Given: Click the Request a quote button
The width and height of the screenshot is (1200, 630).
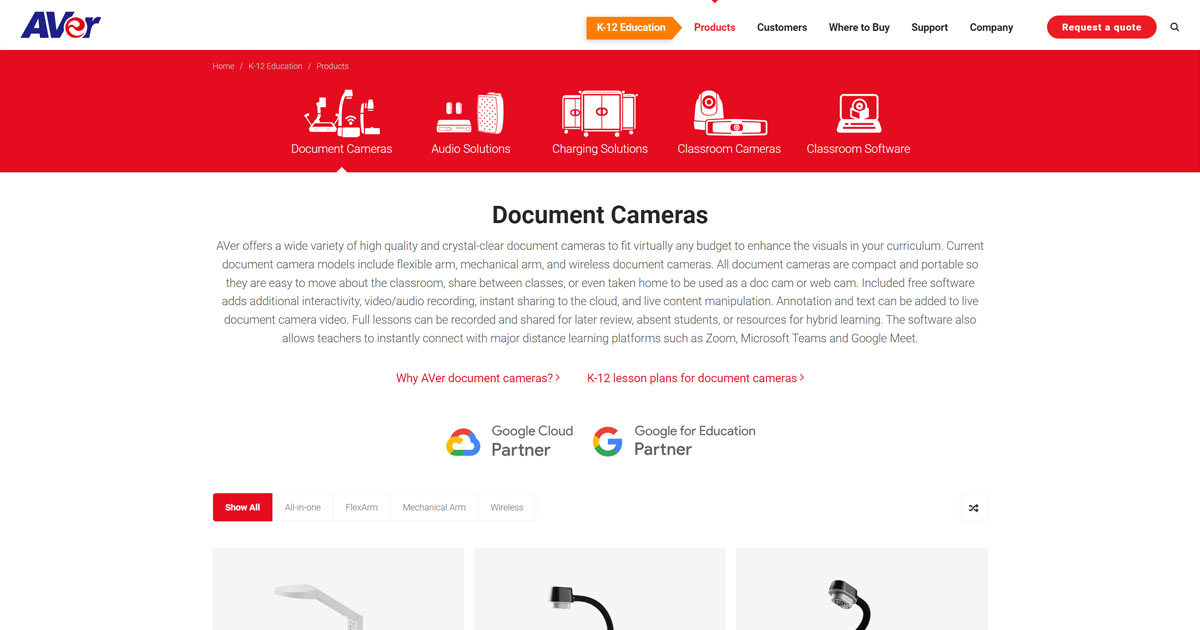Looking at the screenshot, I should [x=1101, y=27].
